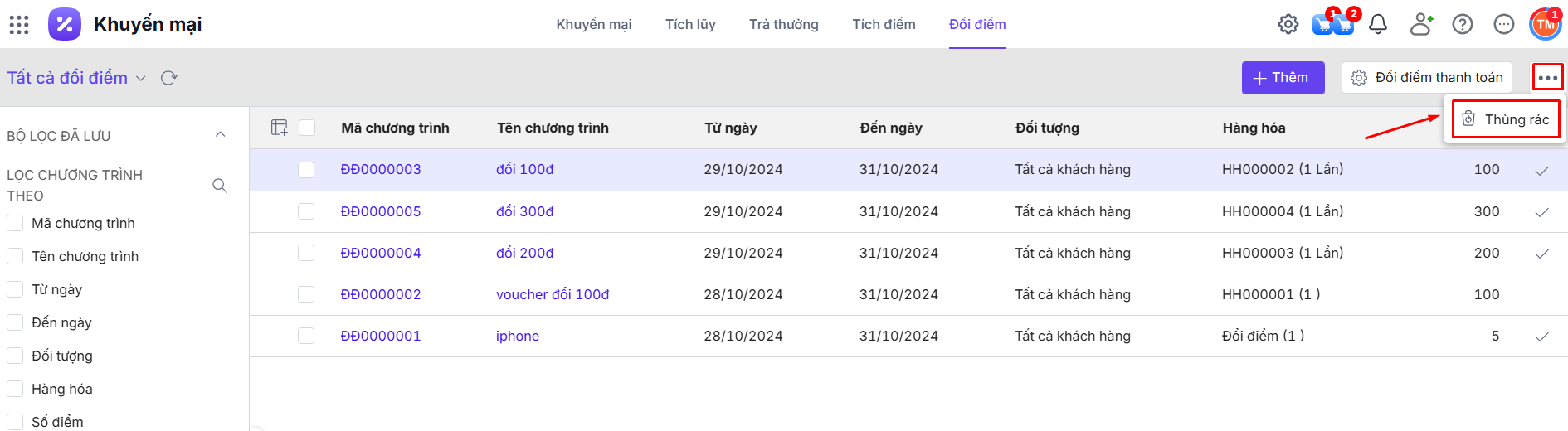Image resolution: width=1568 pixels, height=431 pixels.
Task: Switch to the Tích lũy tab
Action: (690, 25)
